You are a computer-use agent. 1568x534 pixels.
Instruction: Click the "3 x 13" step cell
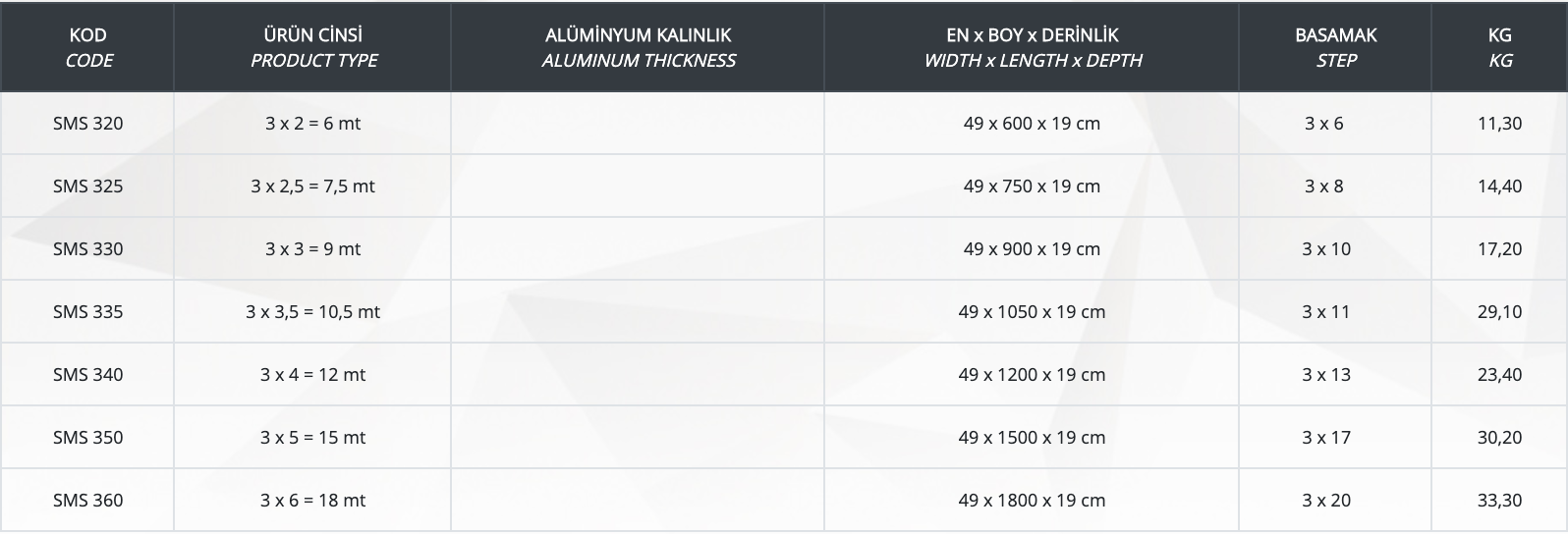[1326, 375]
